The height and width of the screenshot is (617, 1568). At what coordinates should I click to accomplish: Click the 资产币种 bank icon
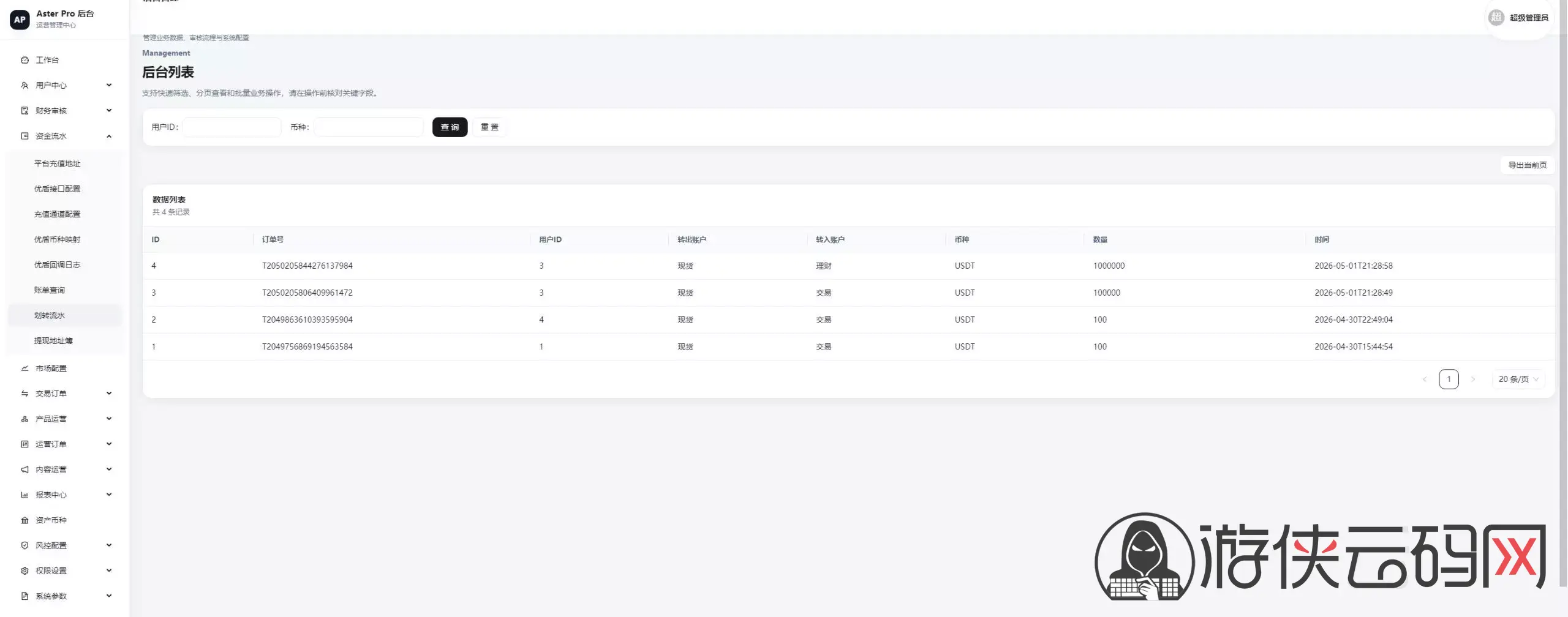point(24,520)
